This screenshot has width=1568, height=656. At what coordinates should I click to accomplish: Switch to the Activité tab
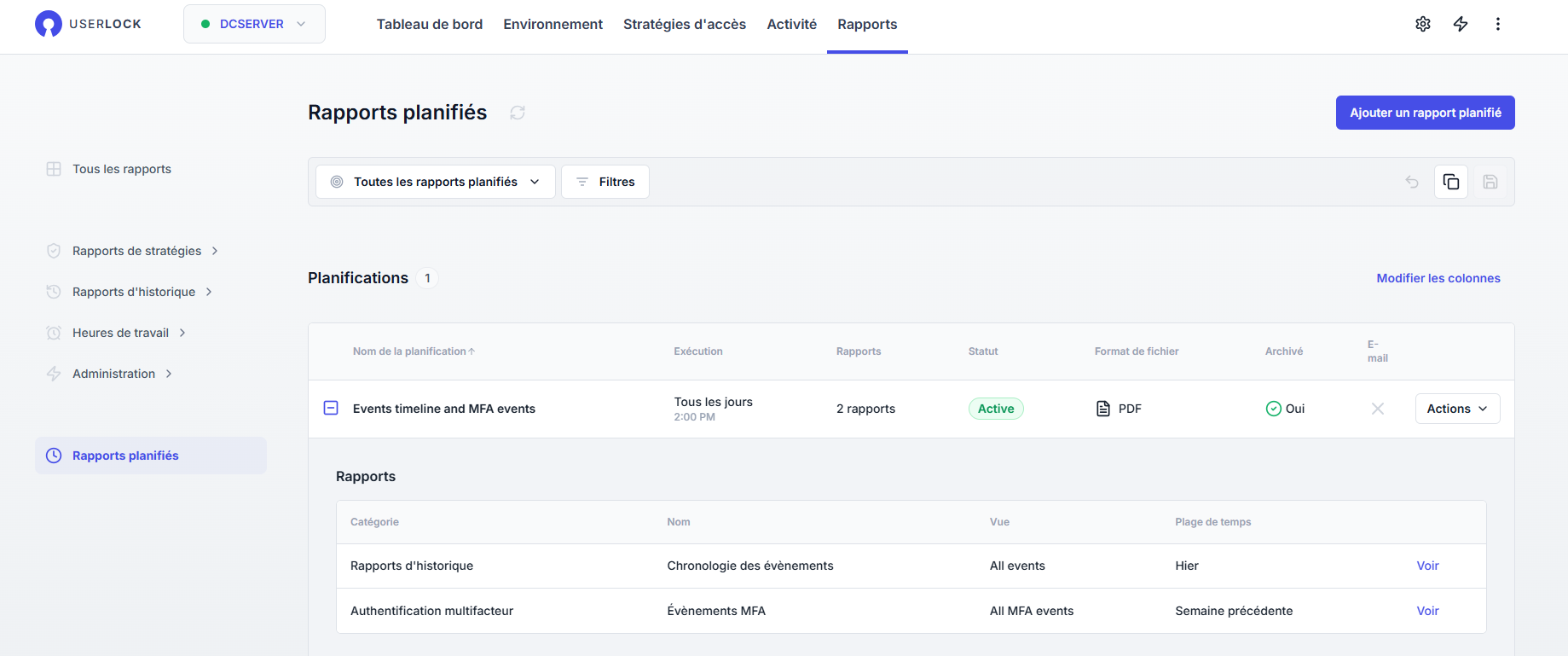tap(791, 24)
